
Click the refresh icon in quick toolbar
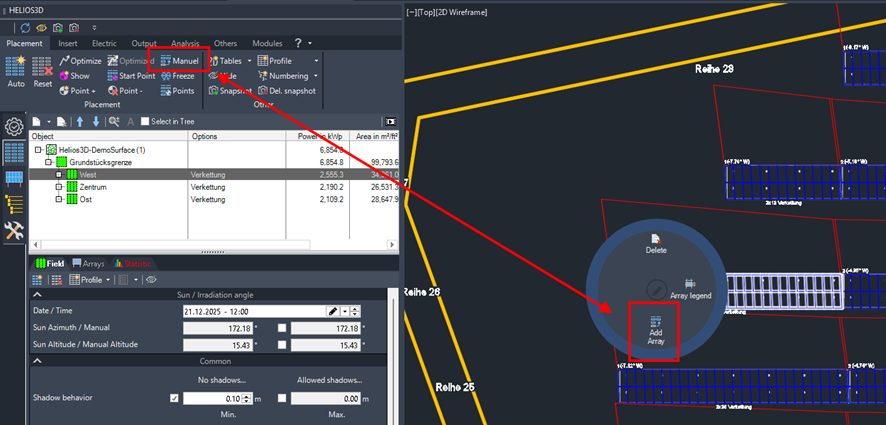click(x=25, y=27)
